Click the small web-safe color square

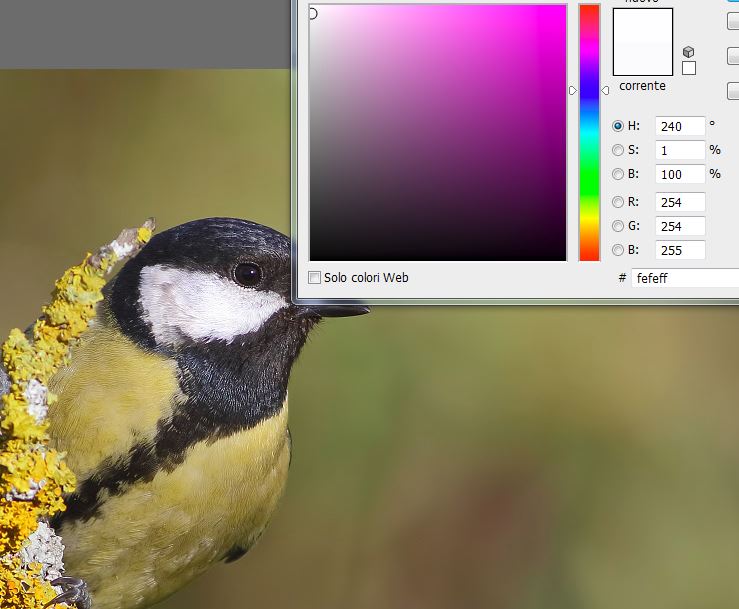point(689,68)
